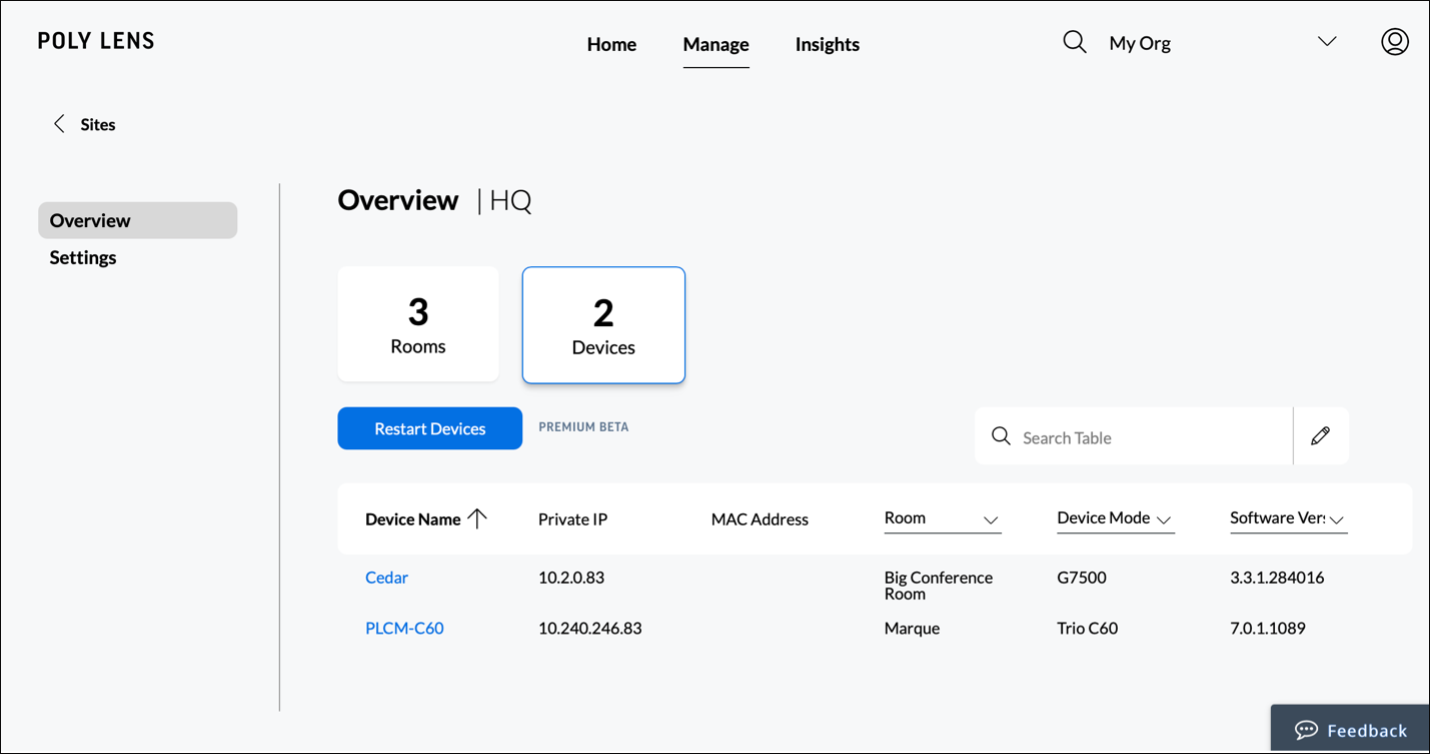Open the Cedar device details

coord(386,577)
